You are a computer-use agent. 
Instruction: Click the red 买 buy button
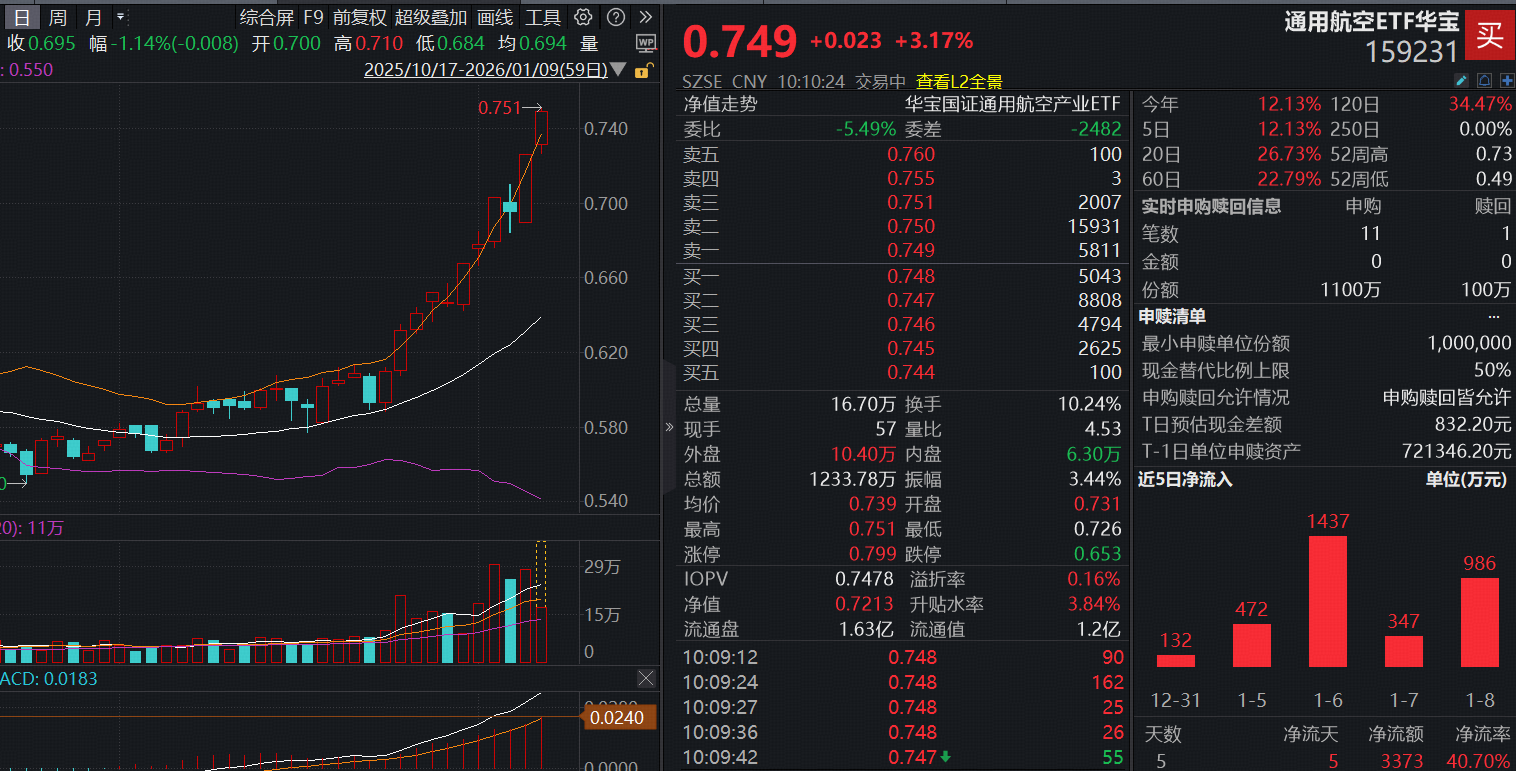pyautogui.click(x=1489, y=33)
